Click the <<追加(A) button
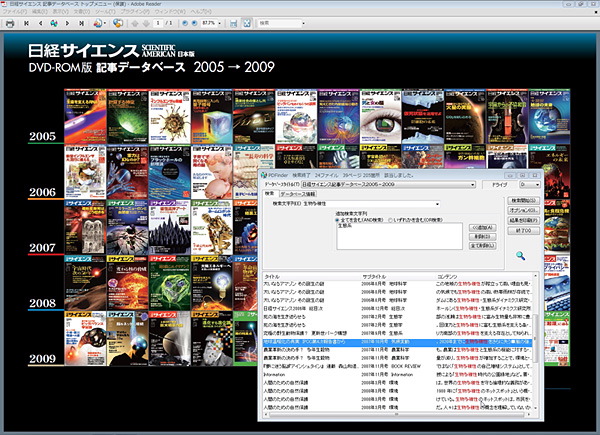 [483, 228]
